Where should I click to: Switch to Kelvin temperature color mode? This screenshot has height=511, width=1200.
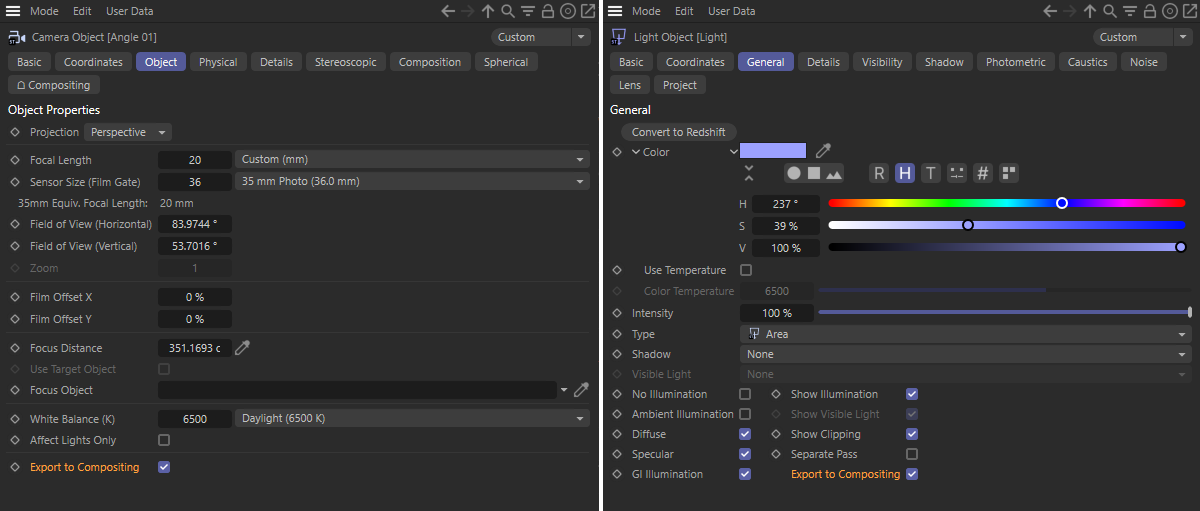(931, 173)
